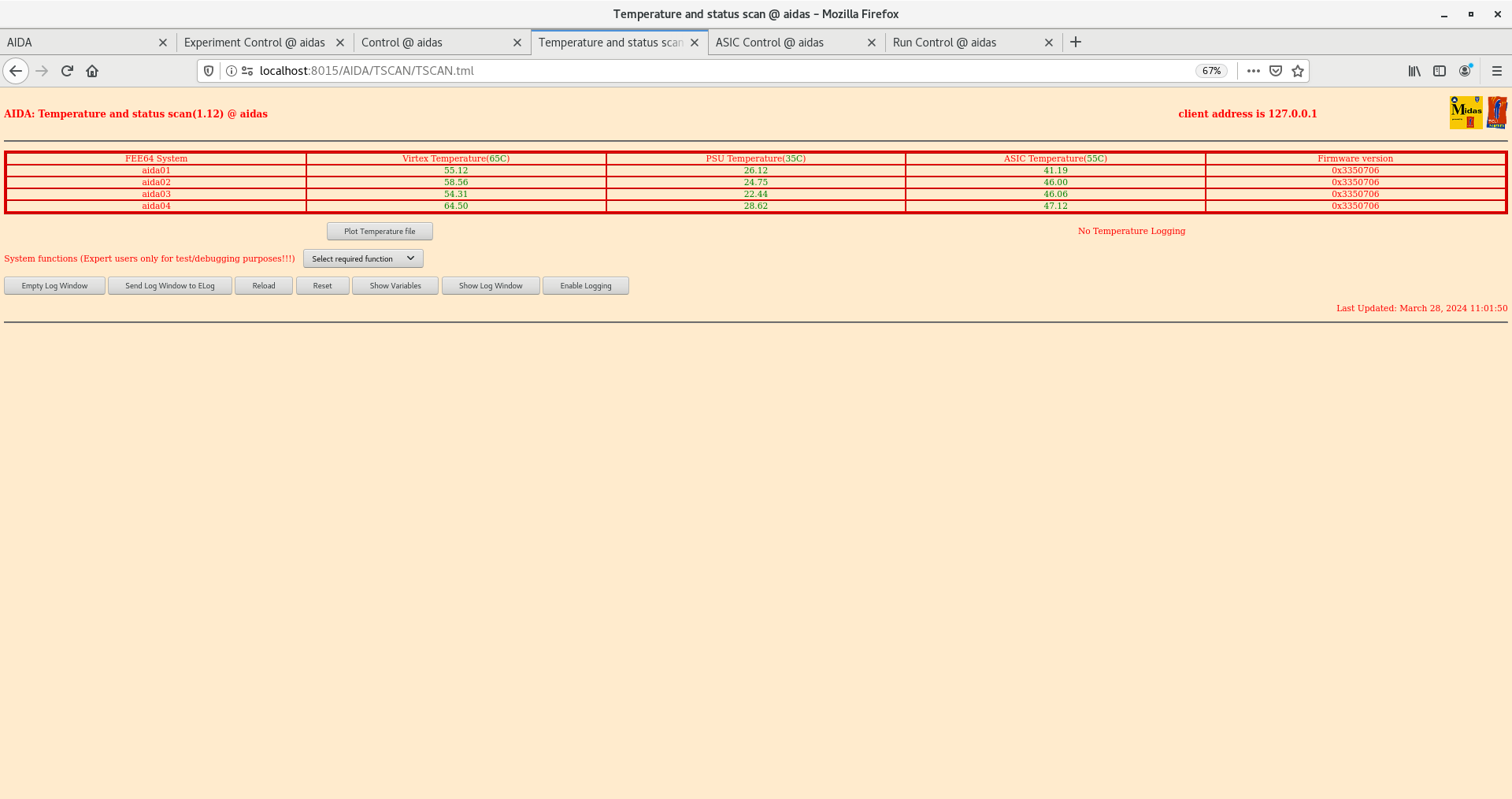1512x799 pixels.
Task: Open the Firefox hamburger menu
Action: tap(1496, 71)
